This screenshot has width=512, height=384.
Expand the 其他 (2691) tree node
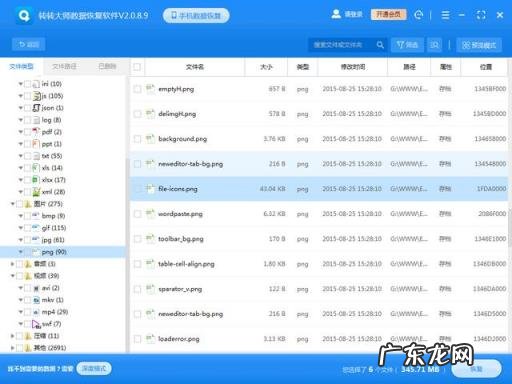click(x=13, y=348)
